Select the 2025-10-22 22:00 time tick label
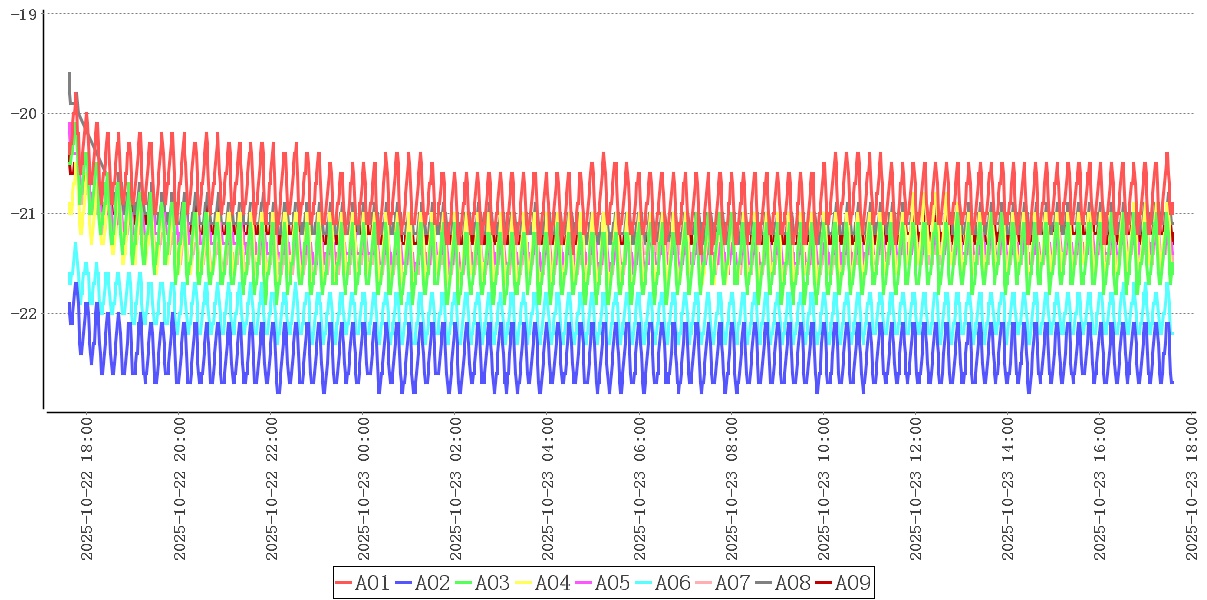The width and height of the screenshot is (1207, 600). pyautogui.click(x=272, y=490)
